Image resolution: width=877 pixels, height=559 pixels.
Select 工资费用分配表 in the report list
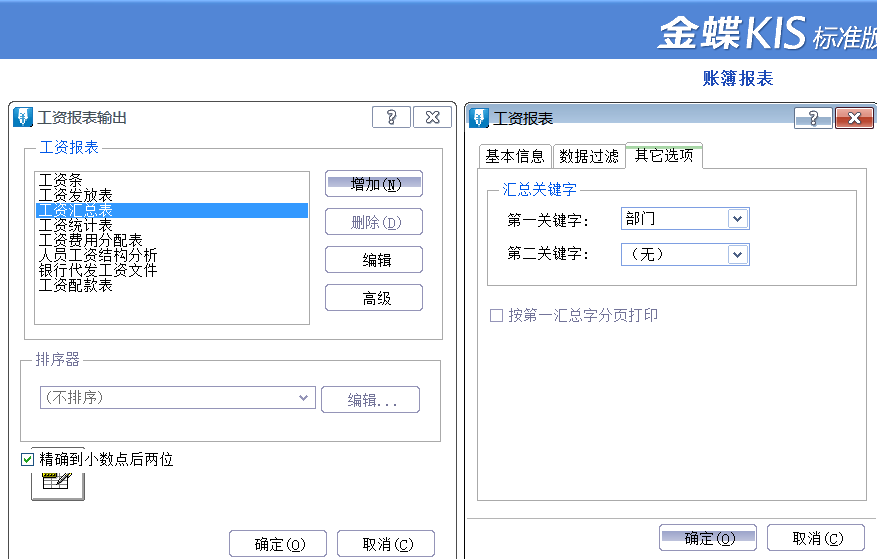[172, 241]
